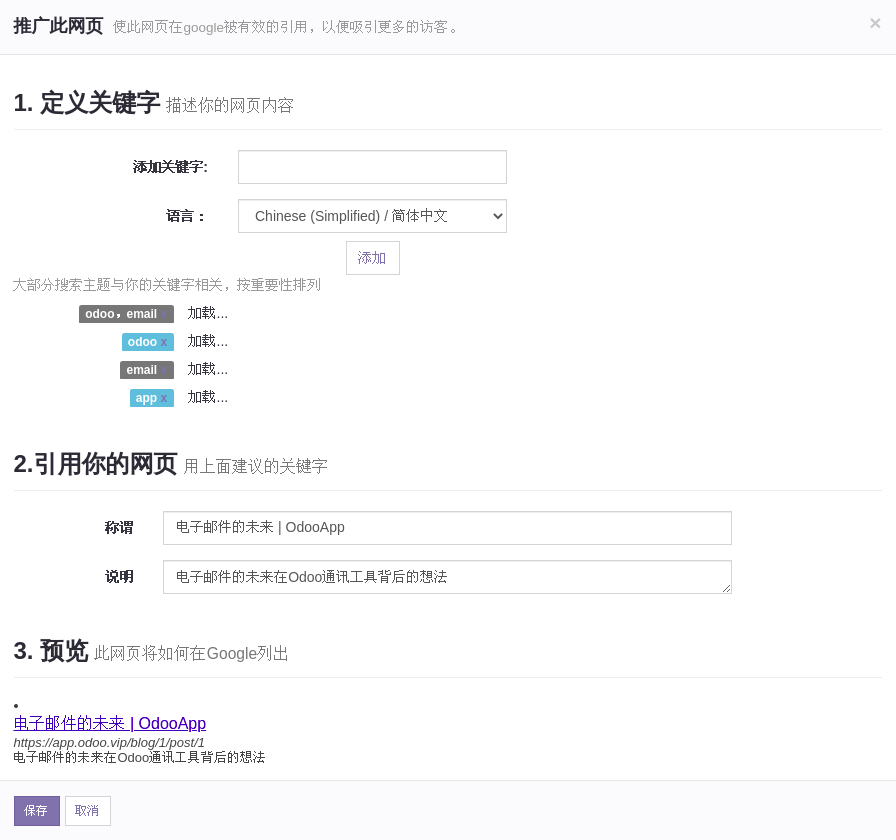Click the 加载... text next to odoo tag
This screenshot has height=840, width=896.
(207, 342)
